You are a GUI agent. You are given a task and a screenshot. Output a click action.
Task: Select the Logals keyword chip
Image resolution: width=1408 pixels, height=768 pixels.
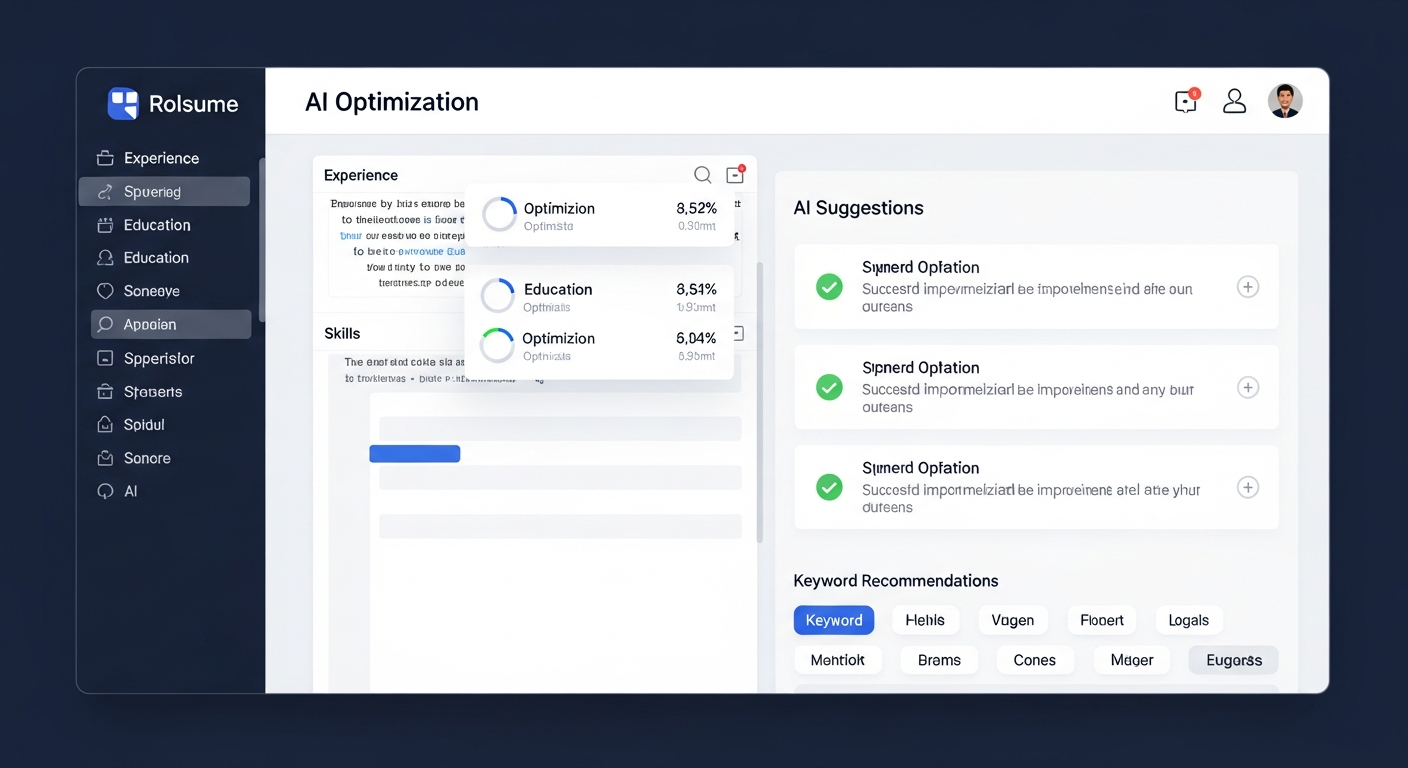coord(1189,620)
